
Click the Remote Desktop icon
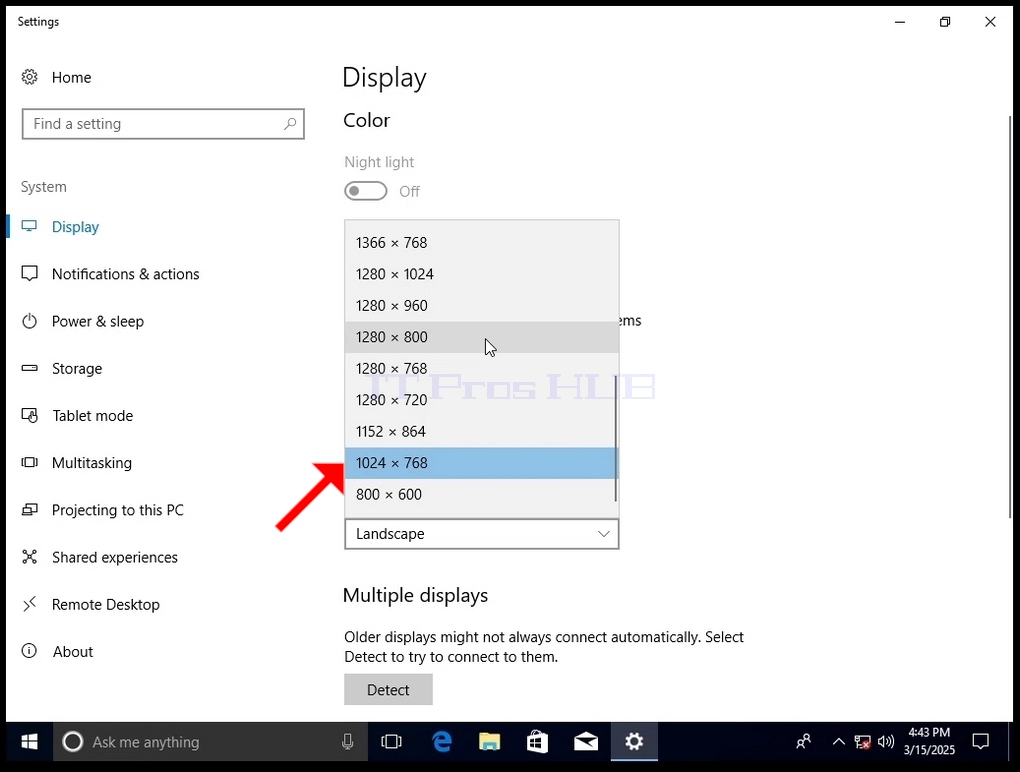click(29, 604)
